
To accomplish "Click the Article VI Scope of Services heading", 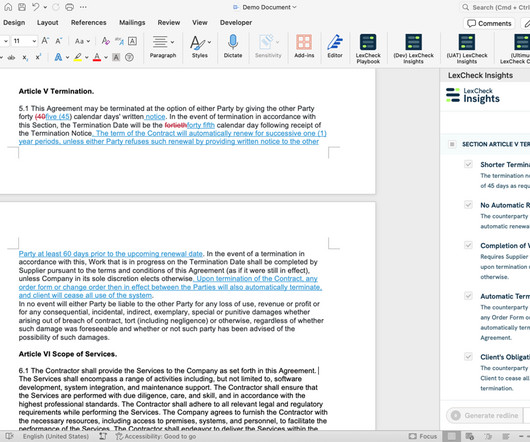I will click(x=68, y=354).
